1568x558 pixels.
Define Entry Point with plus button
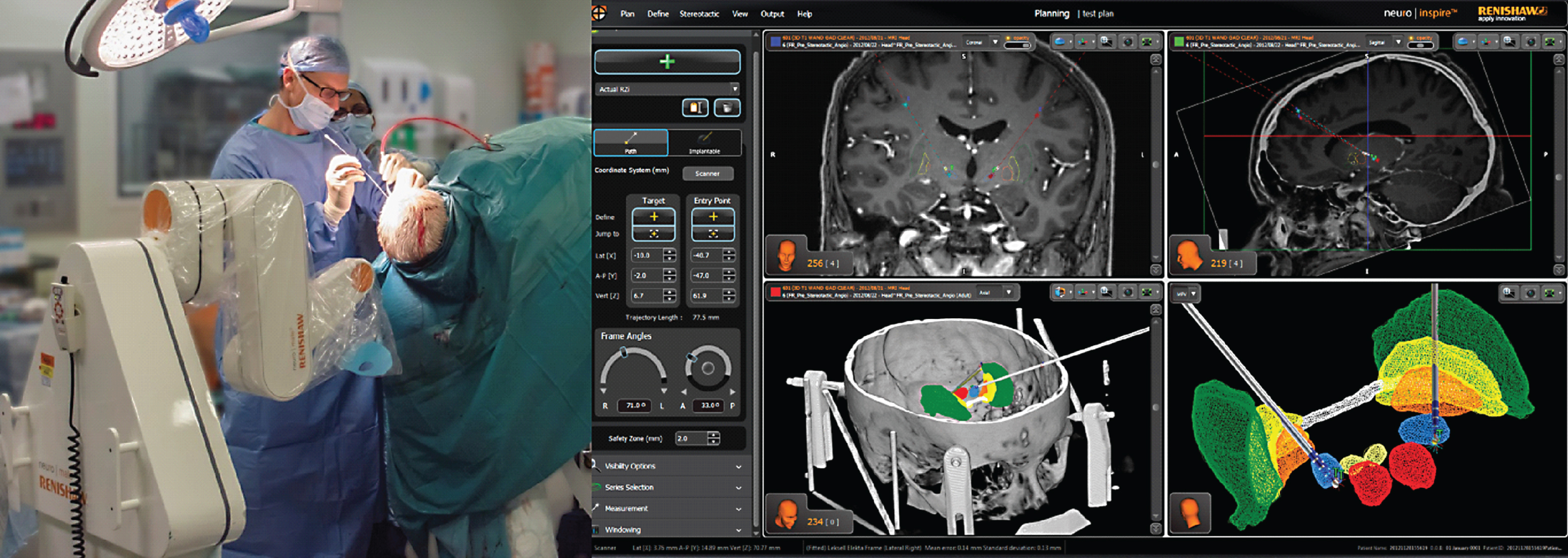[713, 217]
